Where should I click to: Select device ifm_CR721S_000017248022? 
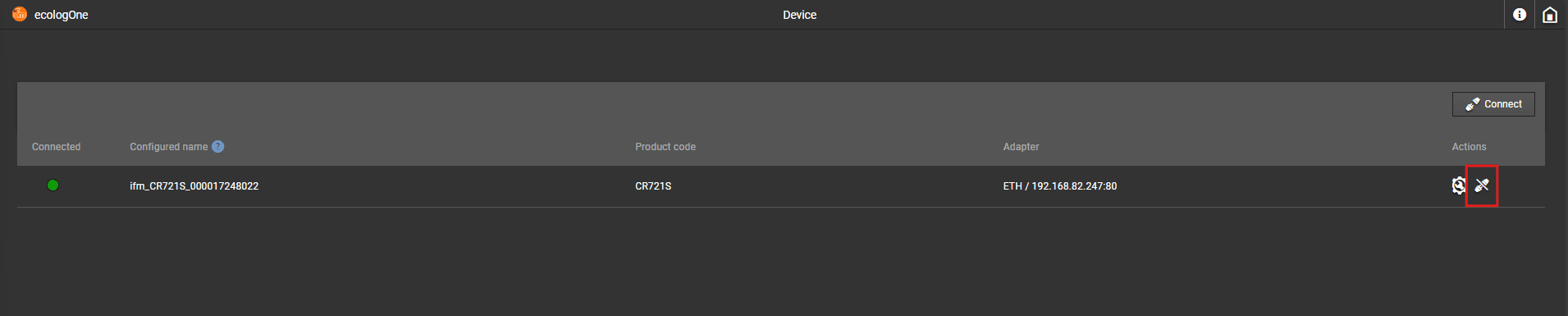click(x=194, y=186)
